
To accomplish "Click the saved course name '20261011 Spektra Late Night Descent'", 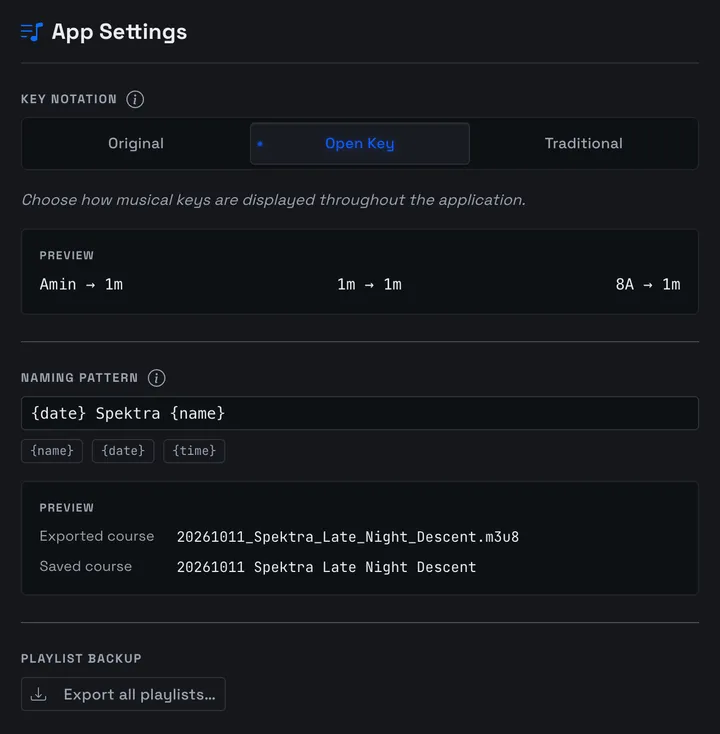I will 326,567.
